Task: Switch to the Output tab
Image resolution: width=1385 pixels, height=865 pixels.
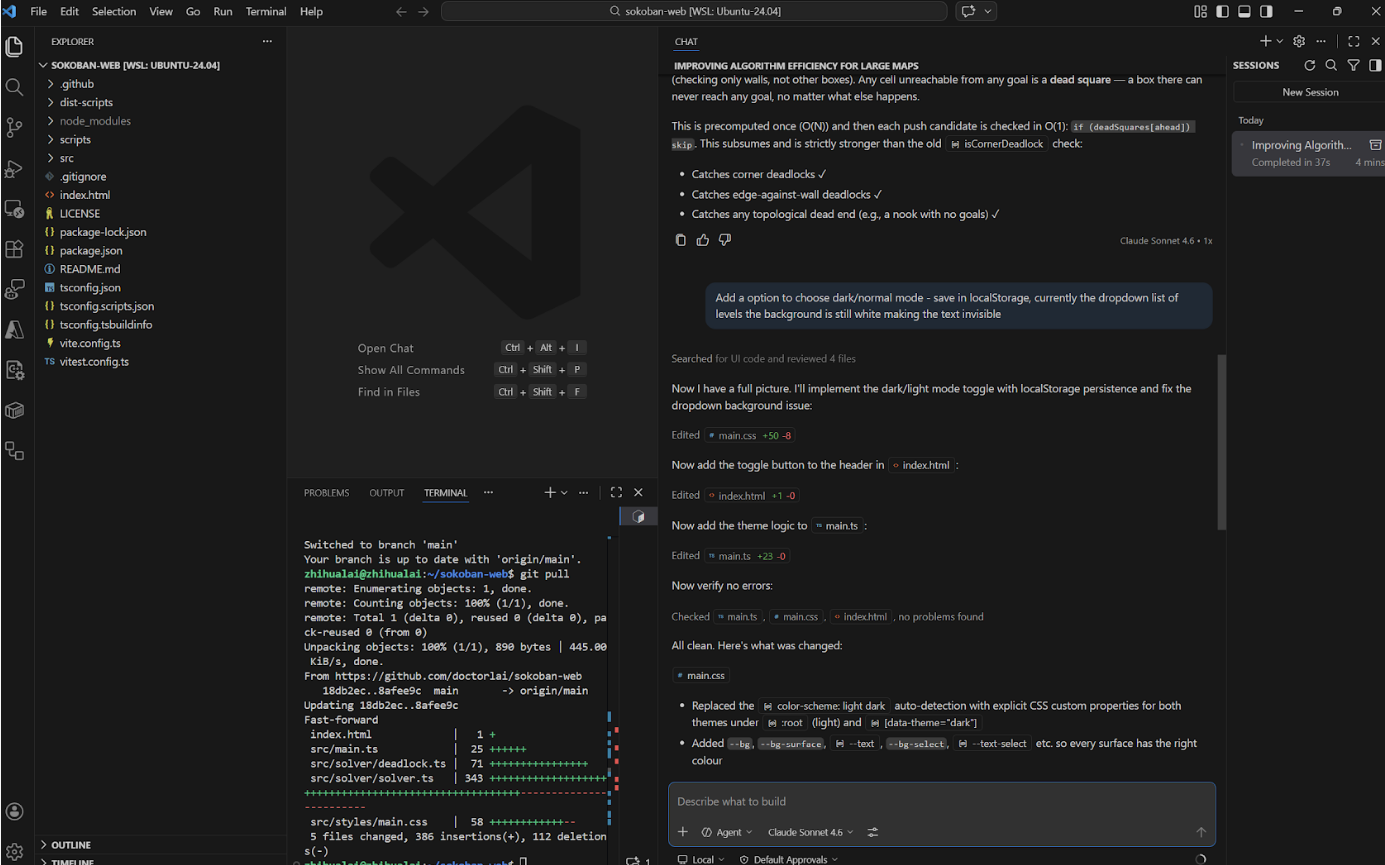Action: pyautogui.click(x=387, y=493)
